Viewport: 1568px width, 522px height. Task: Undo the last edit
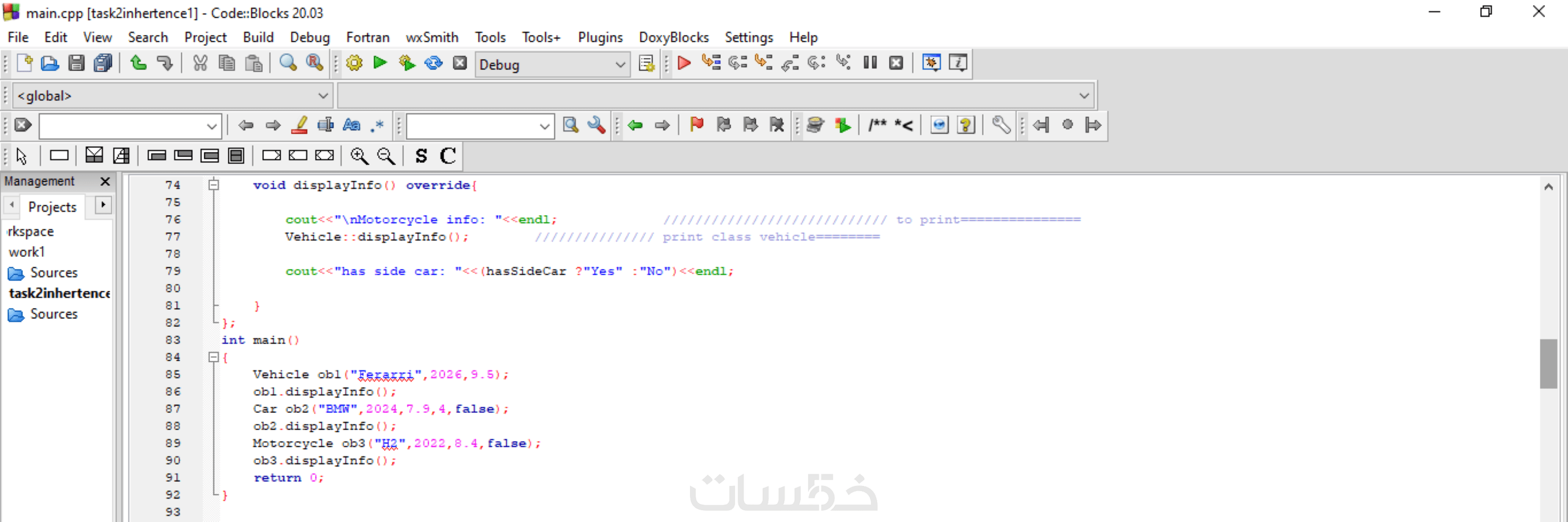[x=139, y=63]
